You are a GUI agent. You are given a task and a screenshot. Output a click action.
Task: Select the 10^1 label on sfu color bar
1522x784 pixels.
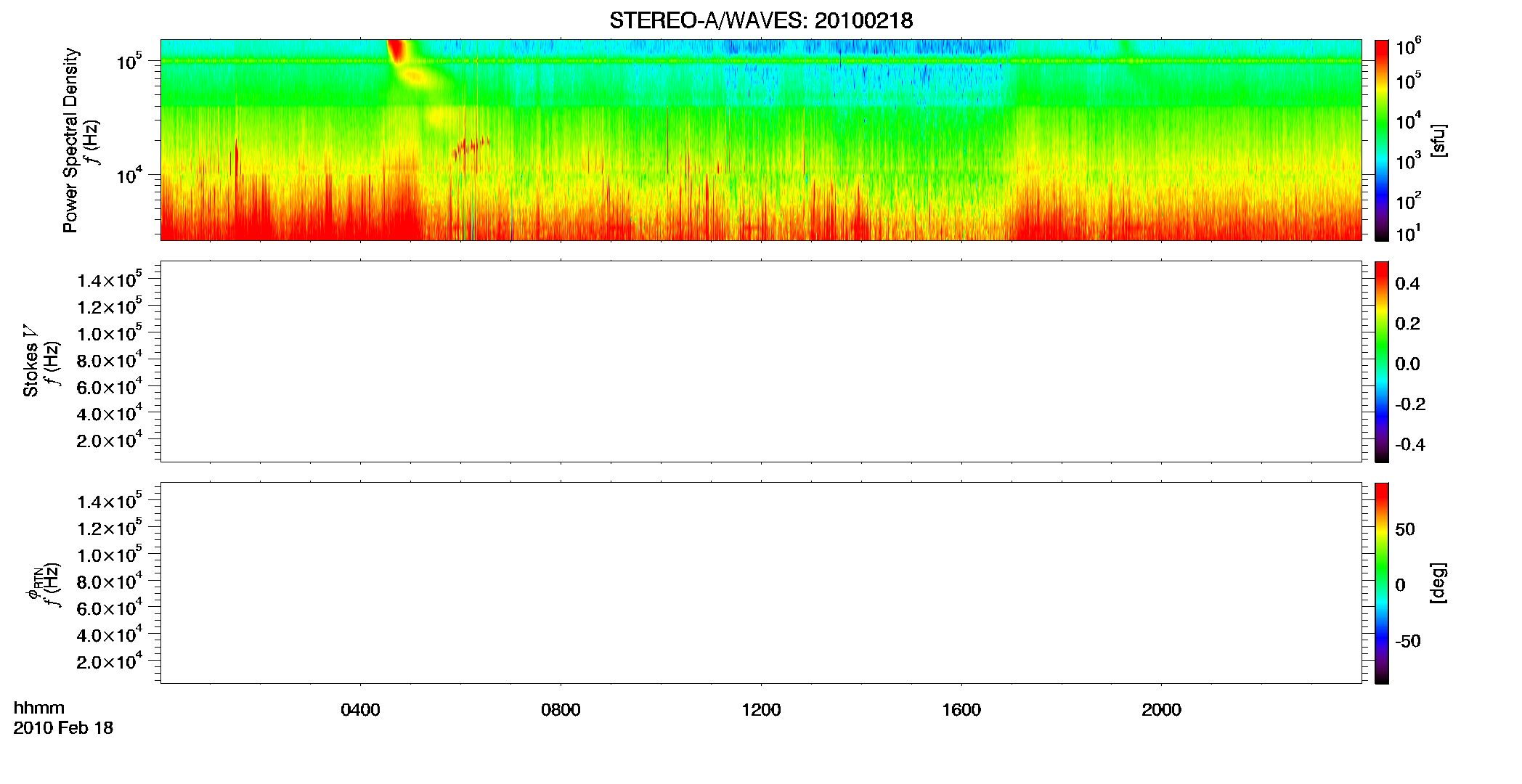click(x=1408, y=233)
